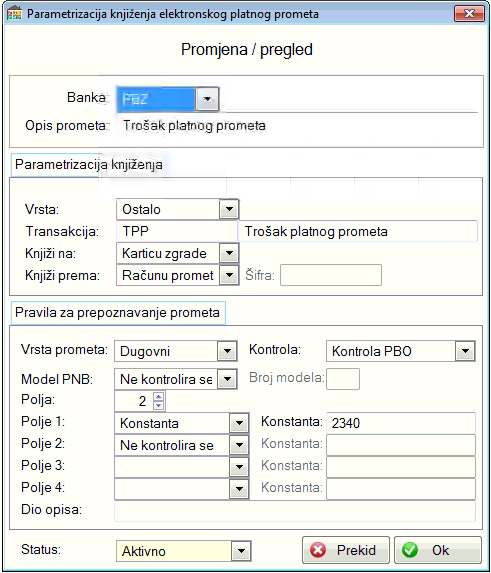
Task: Click the red X Prekid button
Action: [345, 550]
